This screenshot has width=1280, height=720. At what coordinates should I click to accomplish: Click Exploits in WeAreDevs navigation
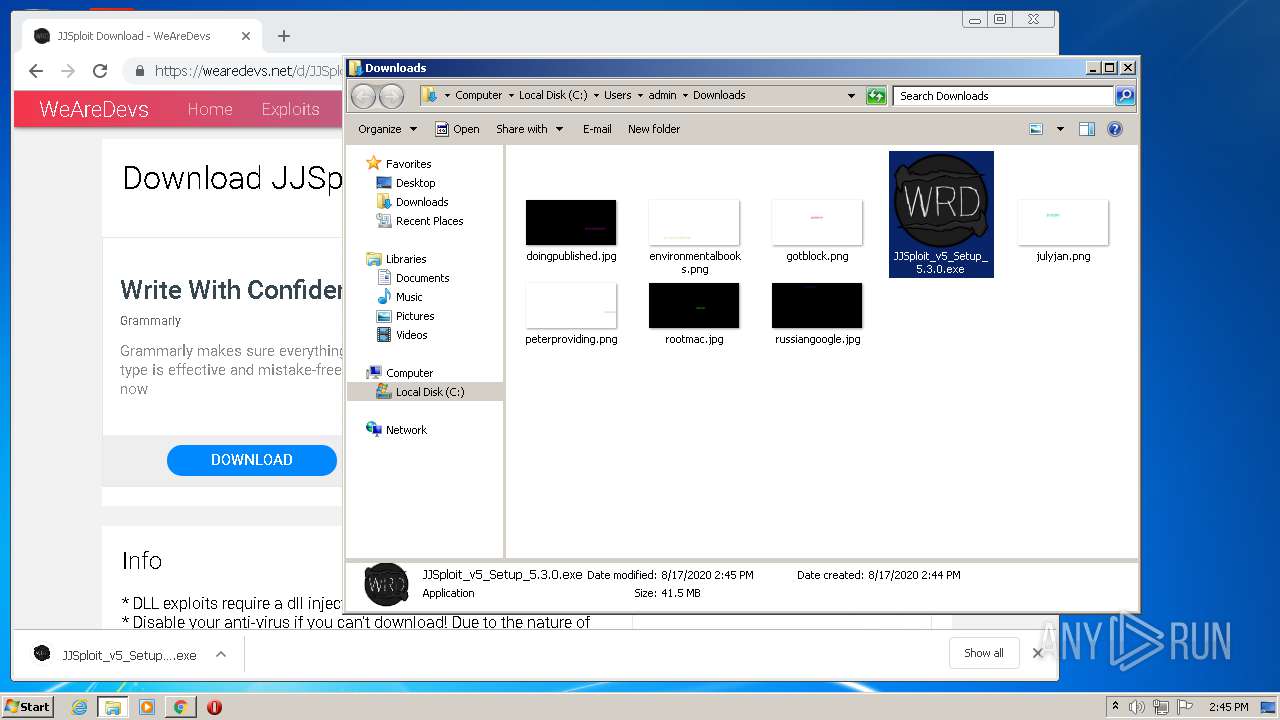click(290, 109)
